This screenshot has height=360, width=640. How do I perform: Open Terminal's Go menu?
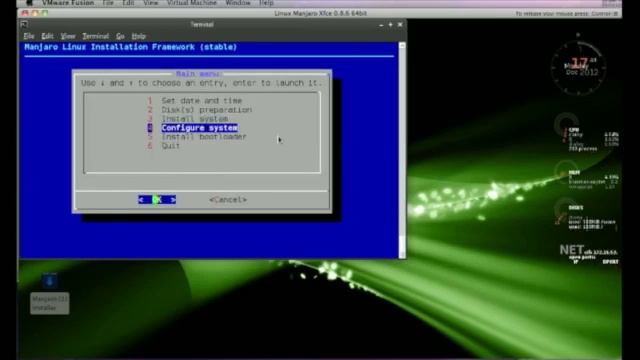[120, 36]
